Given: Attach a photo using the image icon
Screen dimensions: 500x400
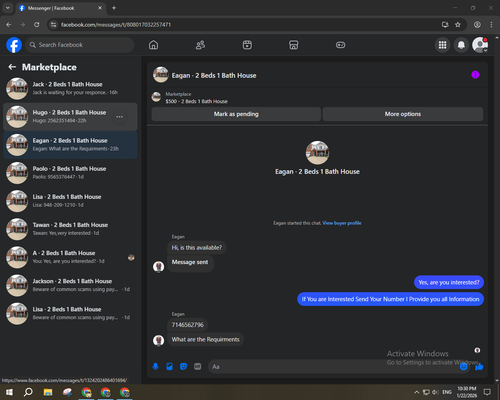Looking at the screenshot, I should [x=169, y=367].
